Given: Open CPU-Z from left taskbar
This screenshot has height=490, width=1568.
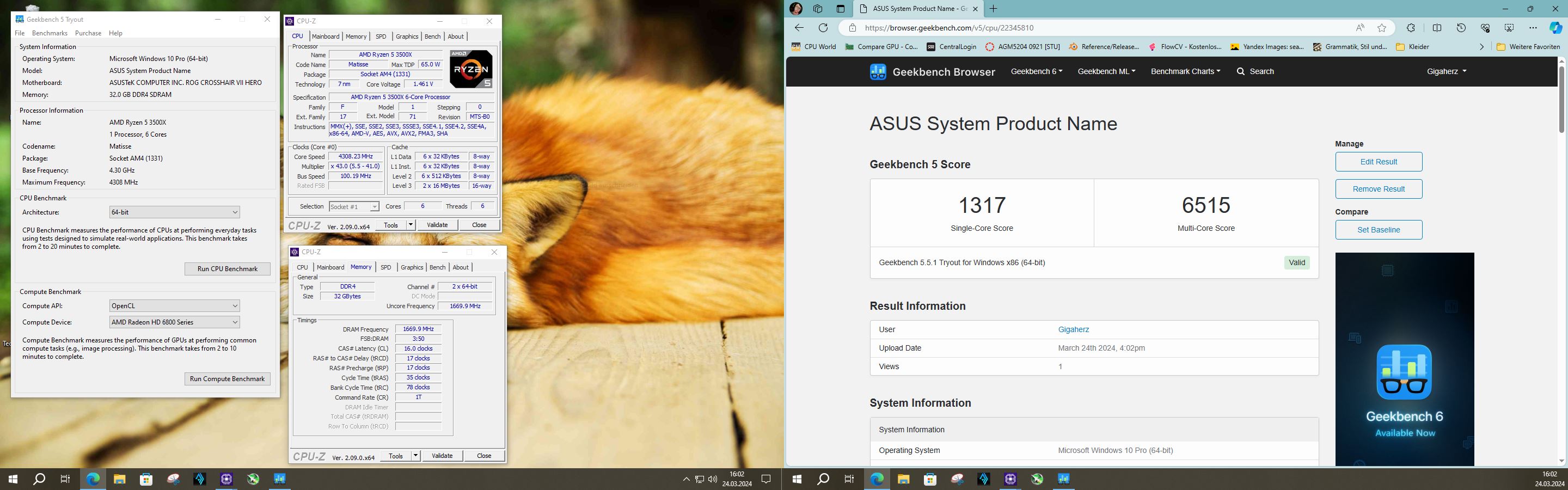Looking at the screenshot, I should [226, 479].
